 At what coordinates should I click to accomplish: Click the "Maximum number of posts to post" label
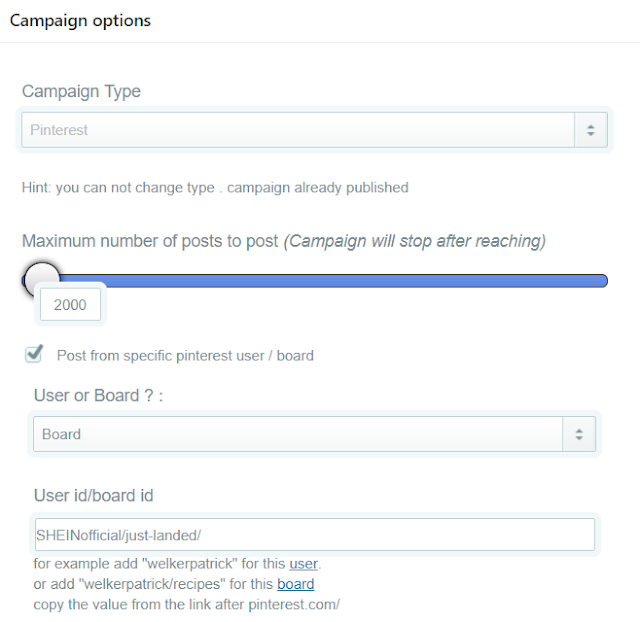point(150,241)
